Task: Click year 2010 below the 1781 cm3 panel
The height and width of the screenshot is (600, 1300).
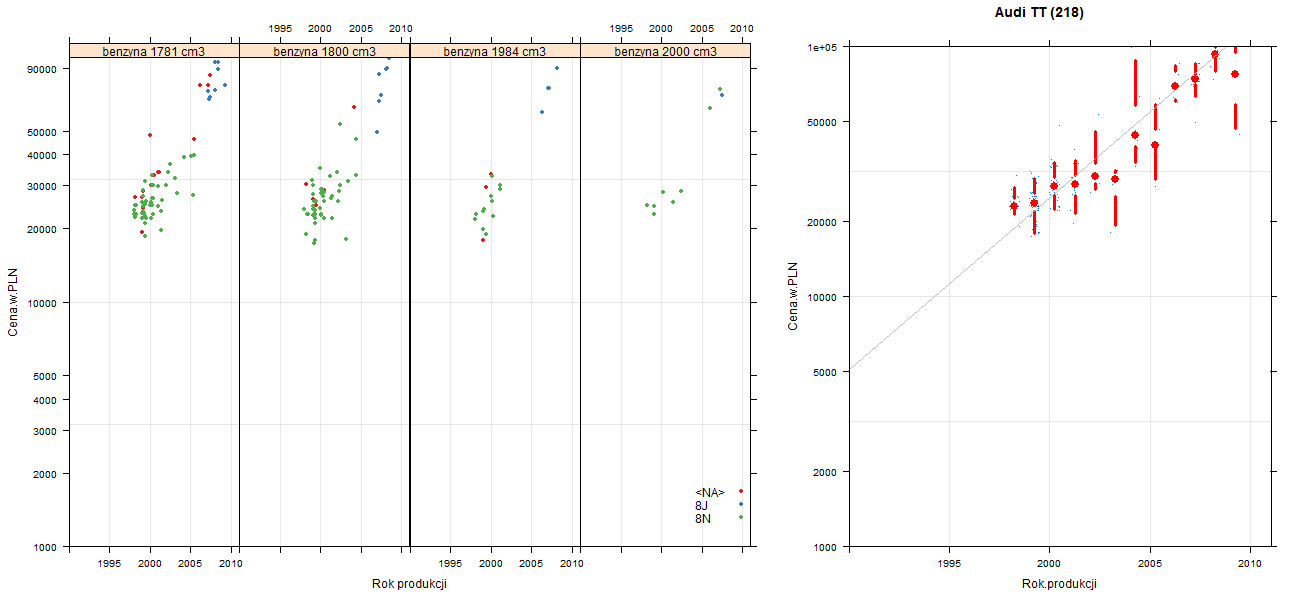Action: tap(230, 564)
